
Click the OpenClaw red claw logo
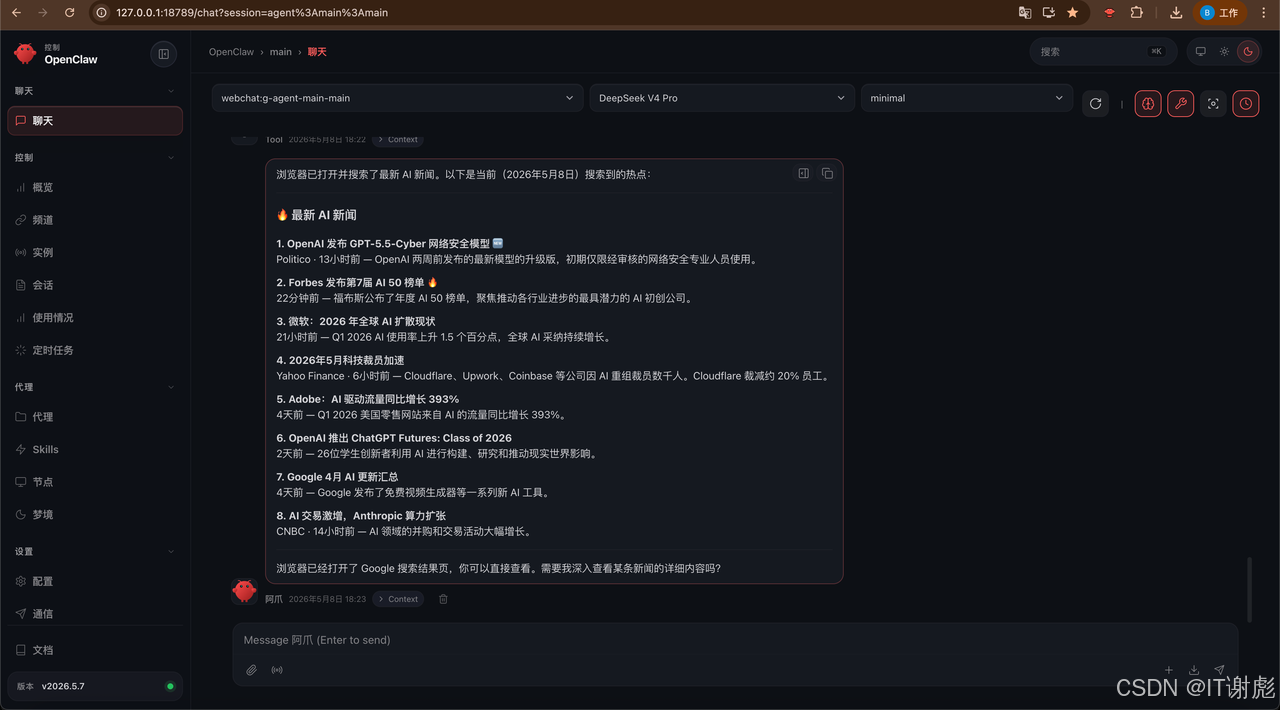coord(25,54)
